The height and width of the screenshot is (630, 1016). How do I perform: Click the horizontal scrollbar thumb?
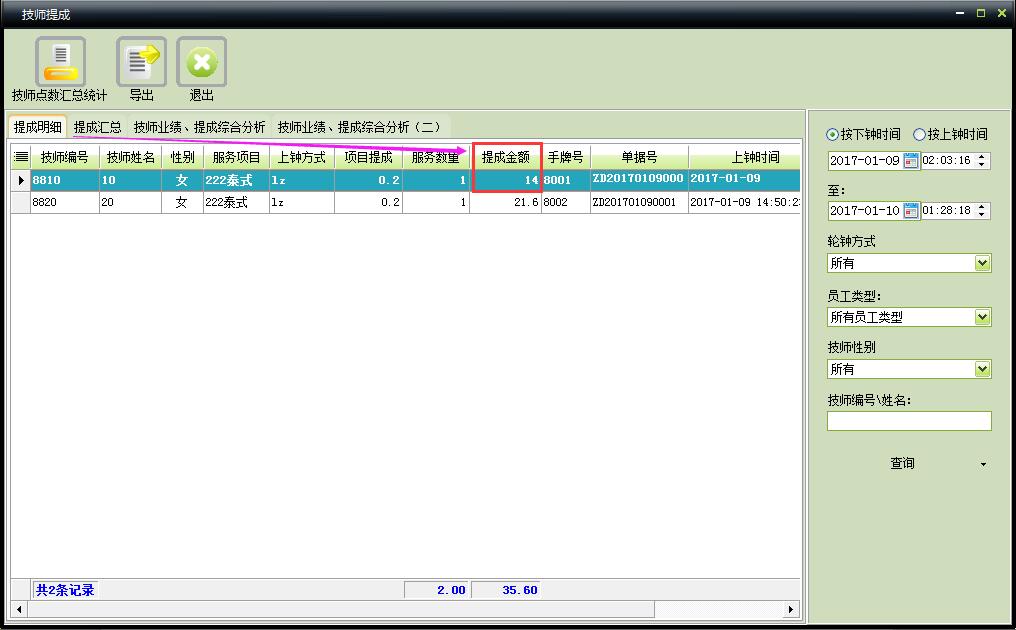click(341, 609)
